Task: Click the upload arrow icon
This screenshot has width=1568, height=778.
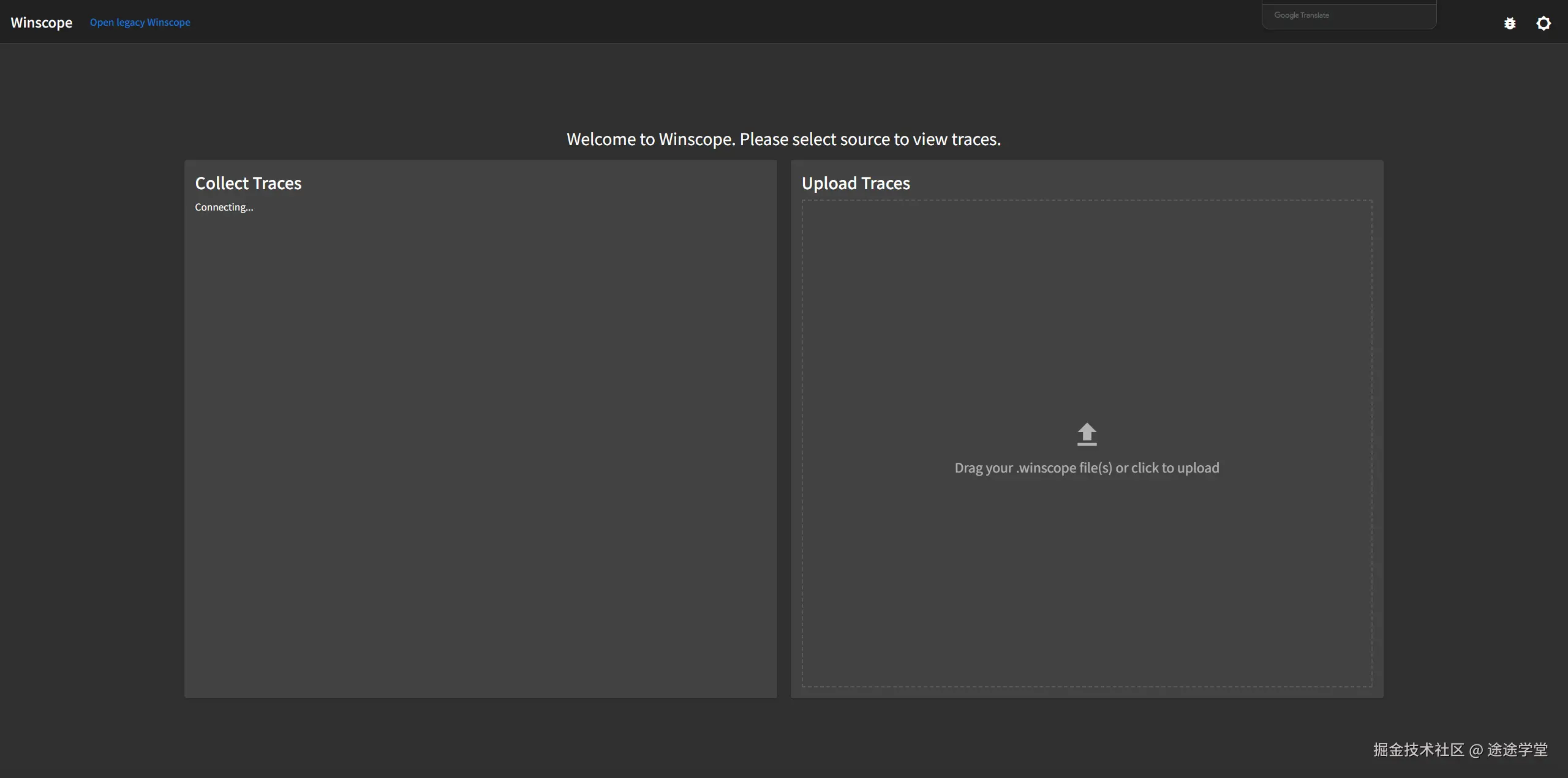Action: tap(1087, 434)
